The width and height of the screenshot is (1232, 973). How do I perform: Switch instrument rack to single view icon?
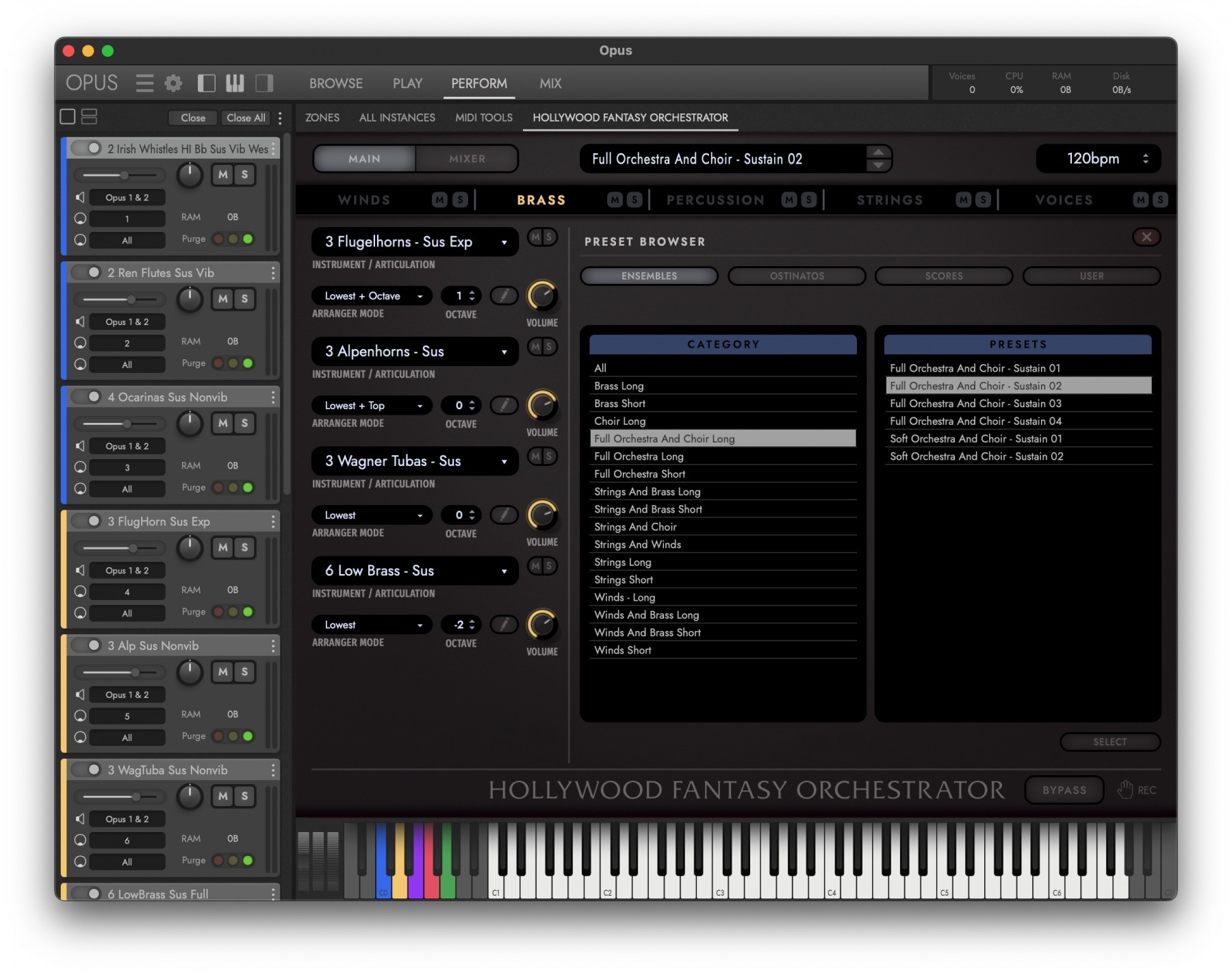click(68, 117)
